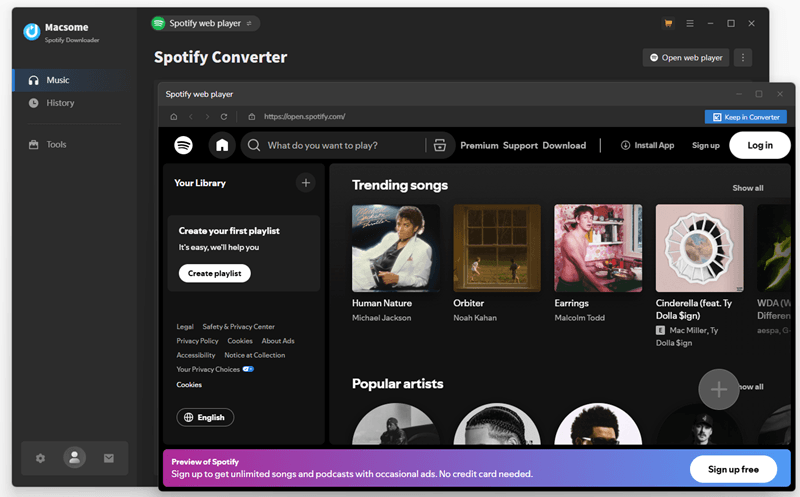Viewport: 800px width, 497px height.
Task: Click the Your Library heading
Action: pos(200,183)
